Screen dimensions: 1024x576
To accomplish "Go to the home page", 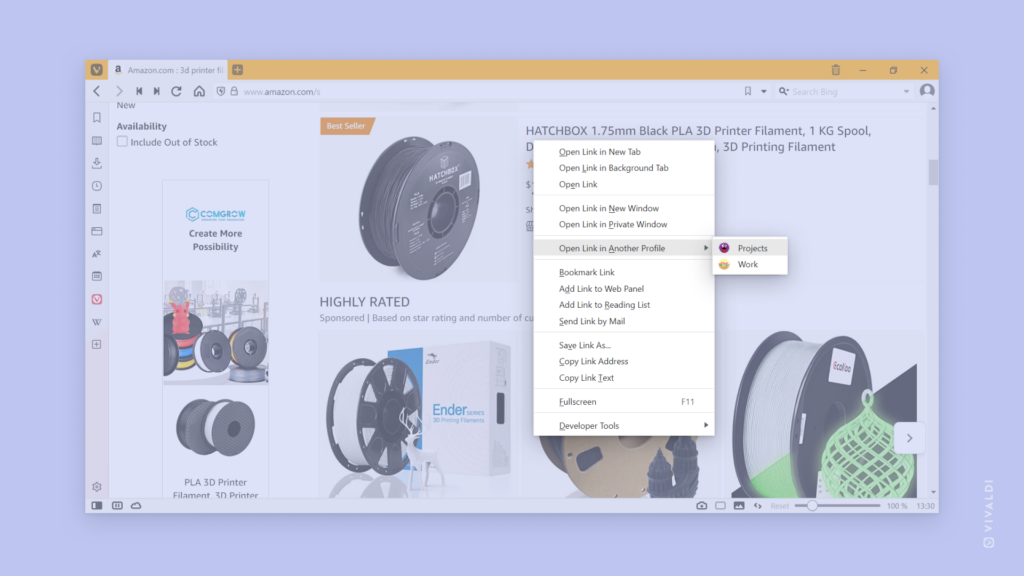I will pos(199,91).
